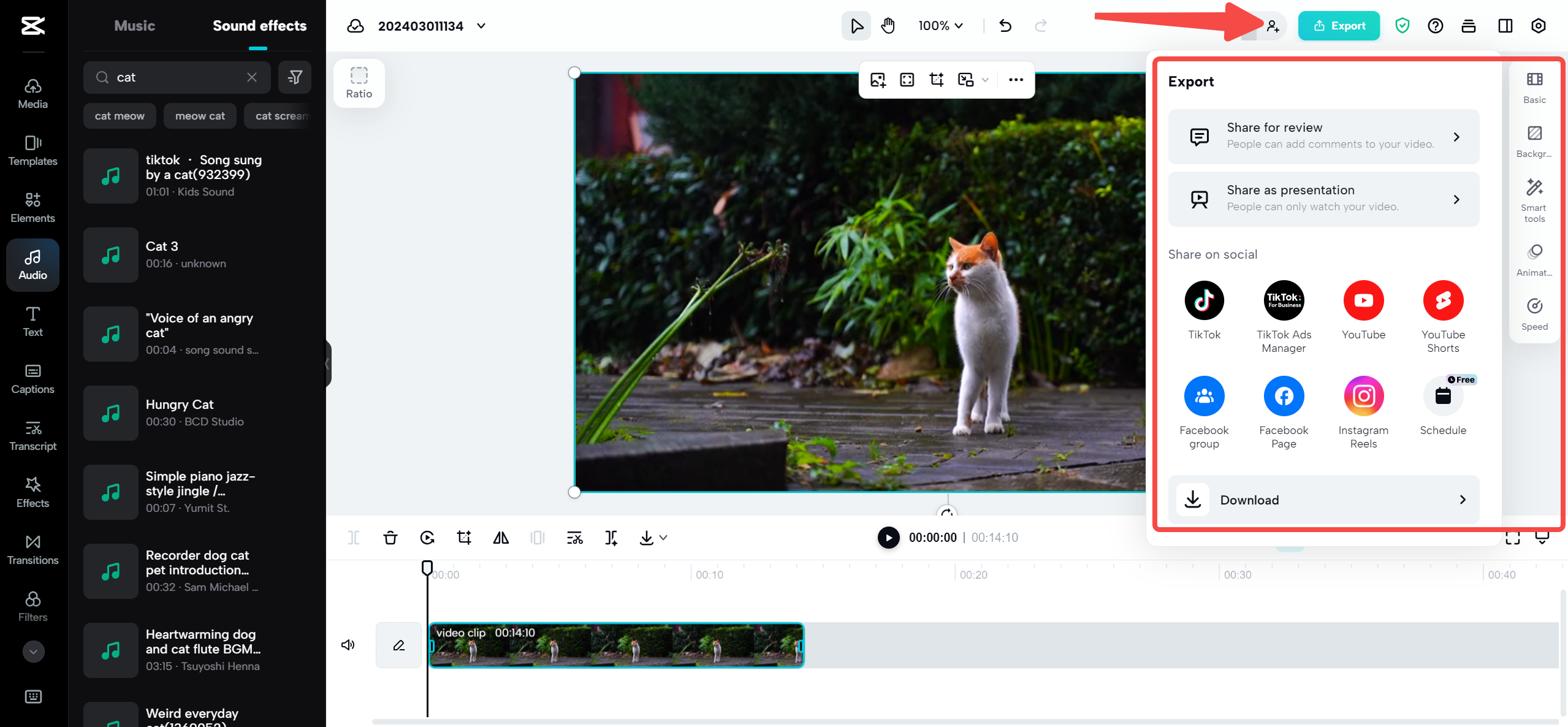Crop the video with crop icon
This screenshot has height=727, width=1568.
tap(936, 80)
